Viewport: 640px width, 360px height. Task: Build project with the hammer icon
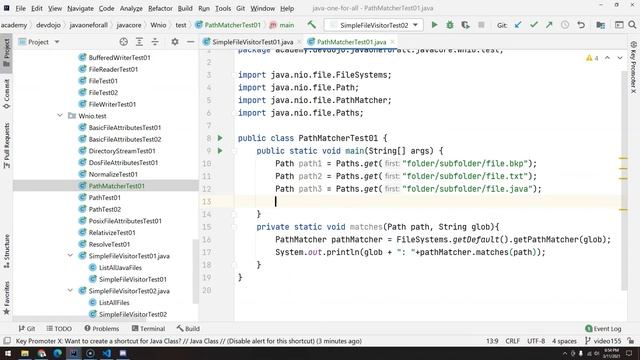(311, 25)
